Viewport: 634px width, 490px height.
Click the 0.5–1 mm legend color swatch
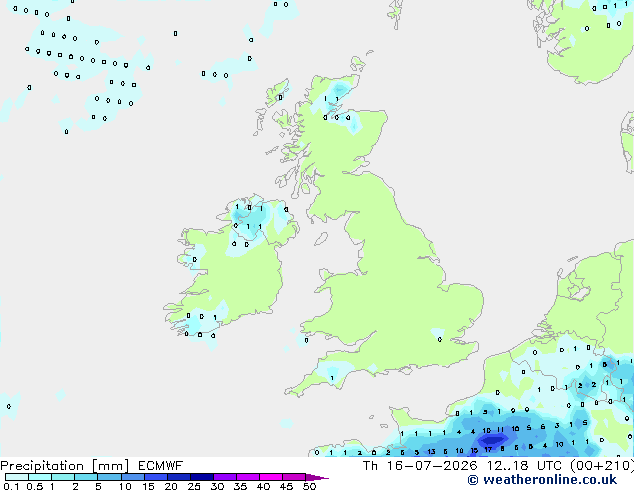tap(40, 477)
